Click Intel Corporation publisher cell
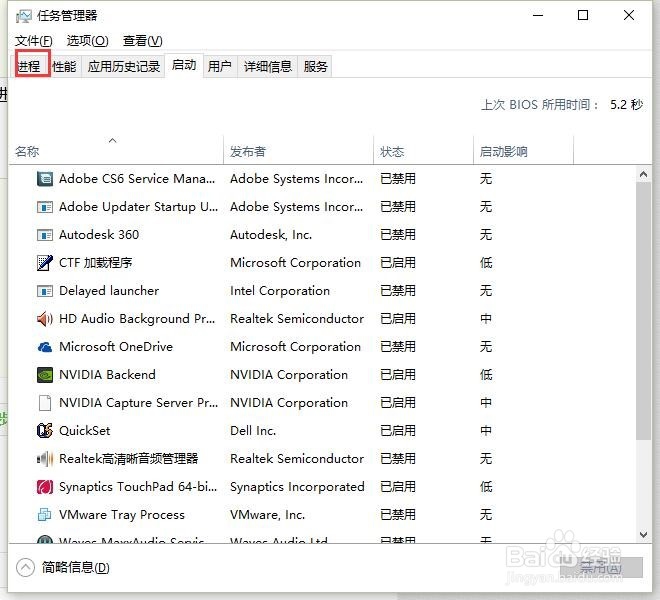 pos(280,291)
